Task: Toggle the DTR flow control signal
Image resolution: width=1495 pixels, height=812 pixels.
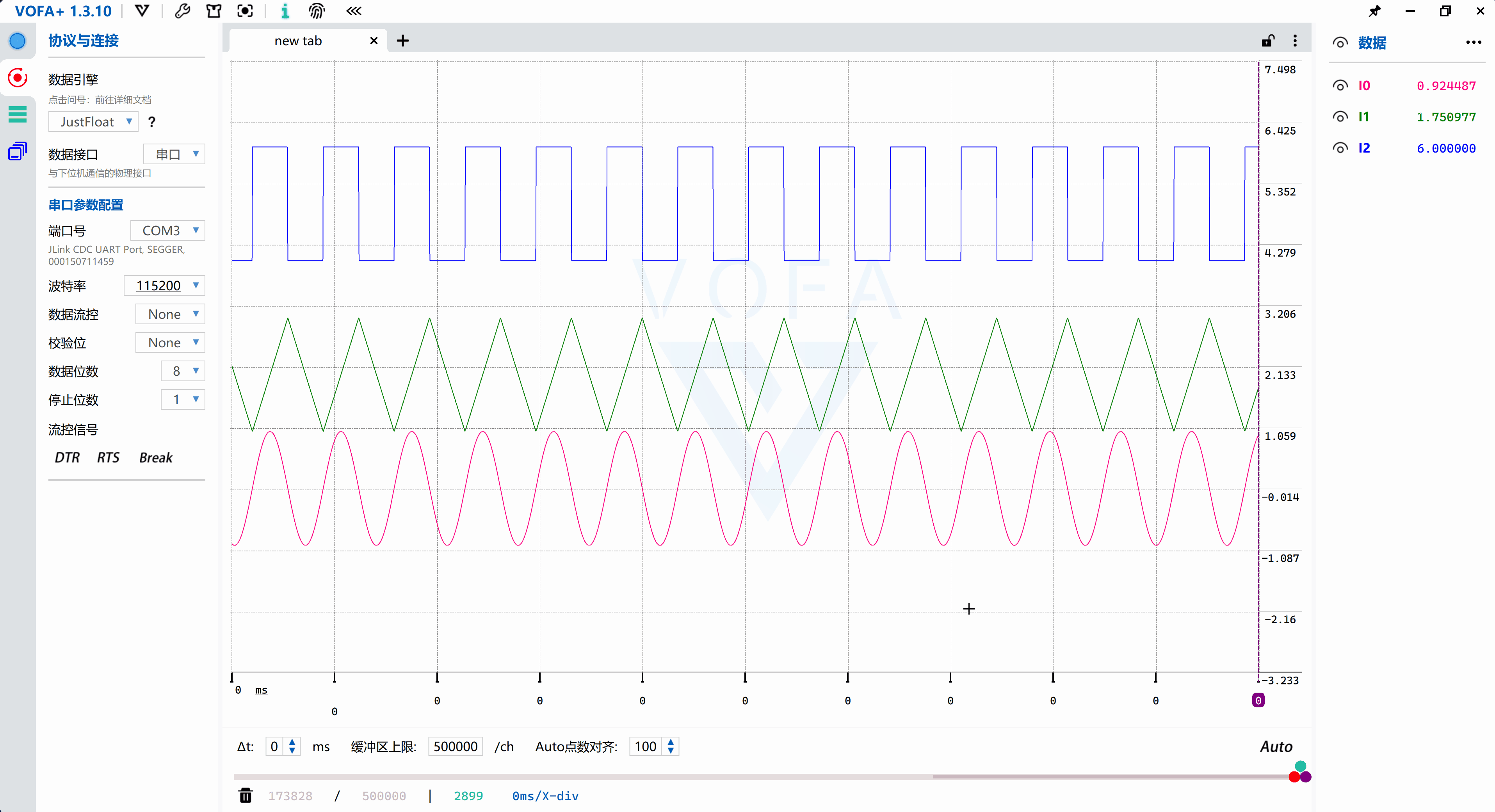Action: [67, 458]
